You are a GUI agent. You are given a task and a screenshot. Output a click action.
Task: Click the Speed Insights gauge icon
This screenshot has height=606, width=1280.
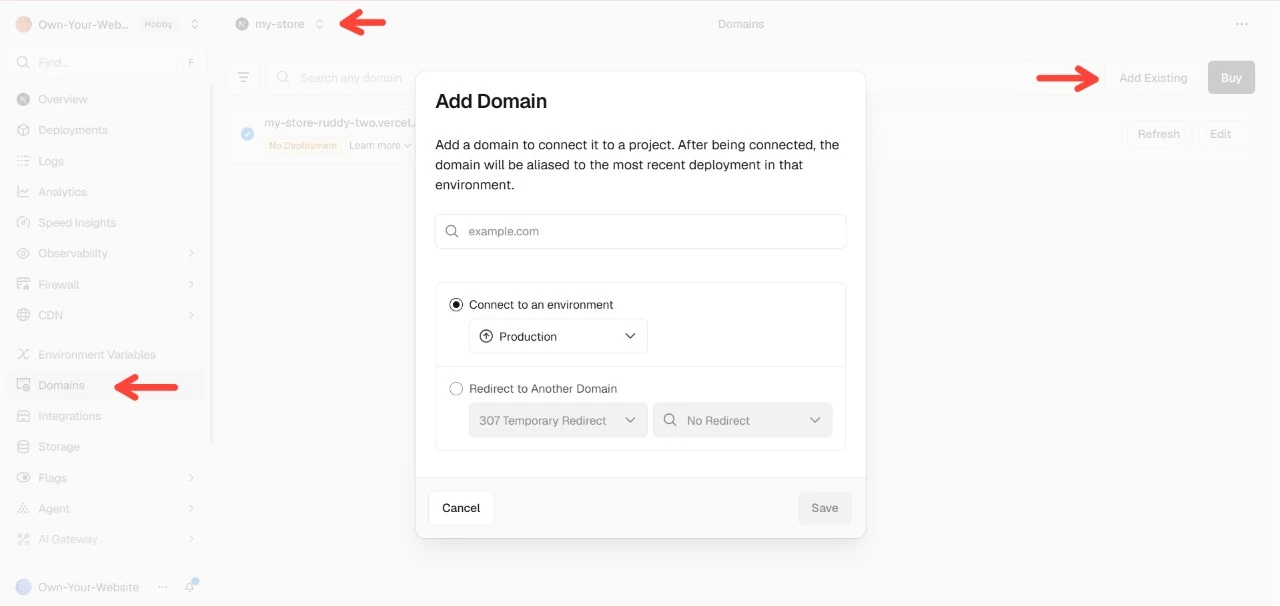[x=23, y=223]
